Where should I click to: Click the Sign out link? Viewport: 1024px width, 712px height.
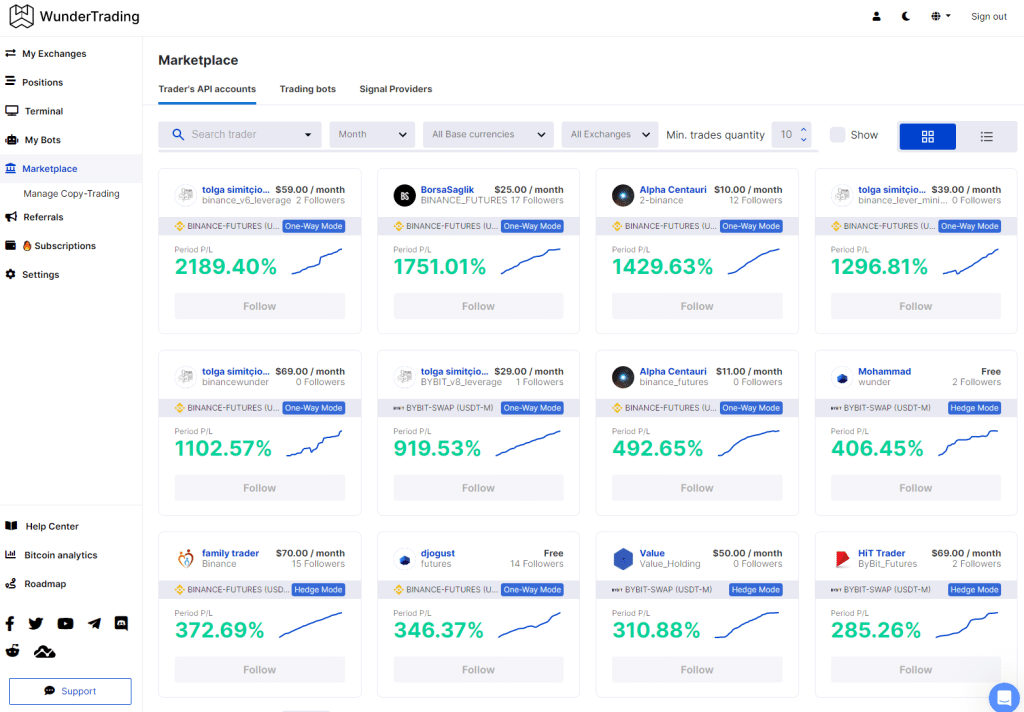click(x=988, y=16)
